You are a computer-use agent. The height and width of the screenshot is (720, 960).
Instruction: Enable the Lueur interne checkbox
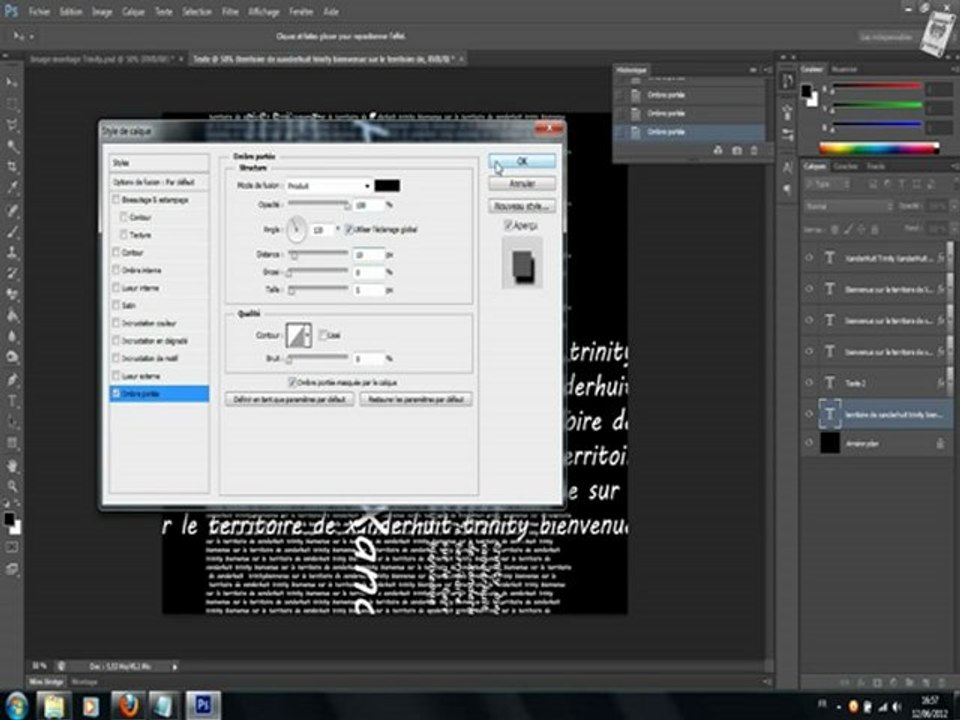tap(116, 288)
